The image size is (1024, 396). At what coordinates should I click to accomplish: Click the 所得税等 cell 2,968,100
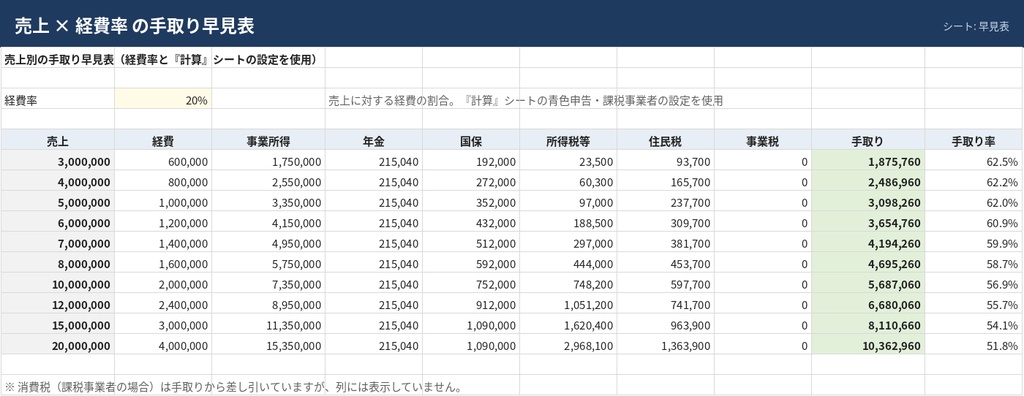pyautogui.click(x=568, y=345)
